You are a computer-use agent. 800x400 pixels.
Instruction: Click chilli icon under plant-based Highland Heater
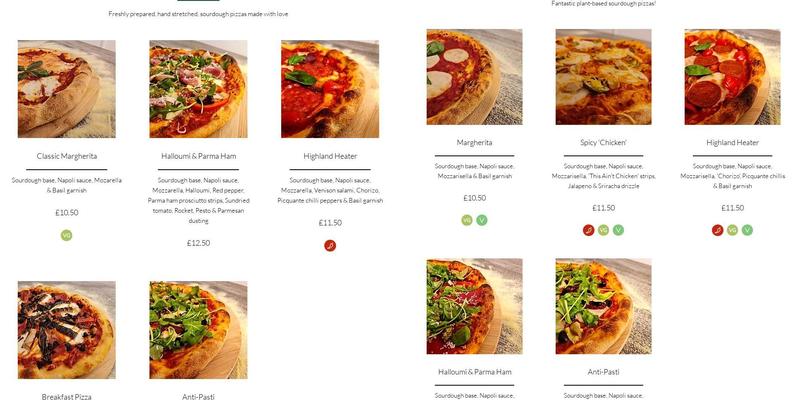point(718,230)
